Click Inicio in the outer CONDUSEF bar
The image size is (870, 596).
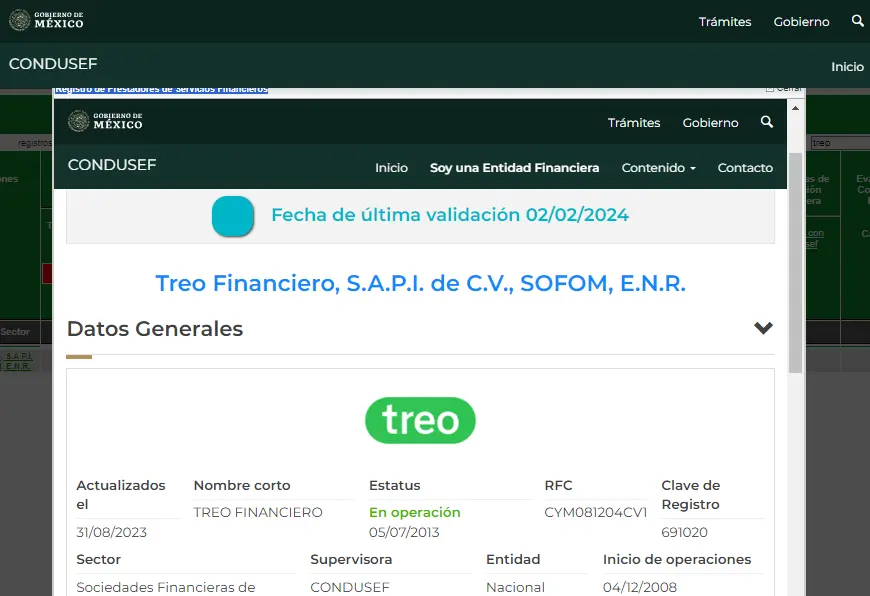[x=847, y=67]
